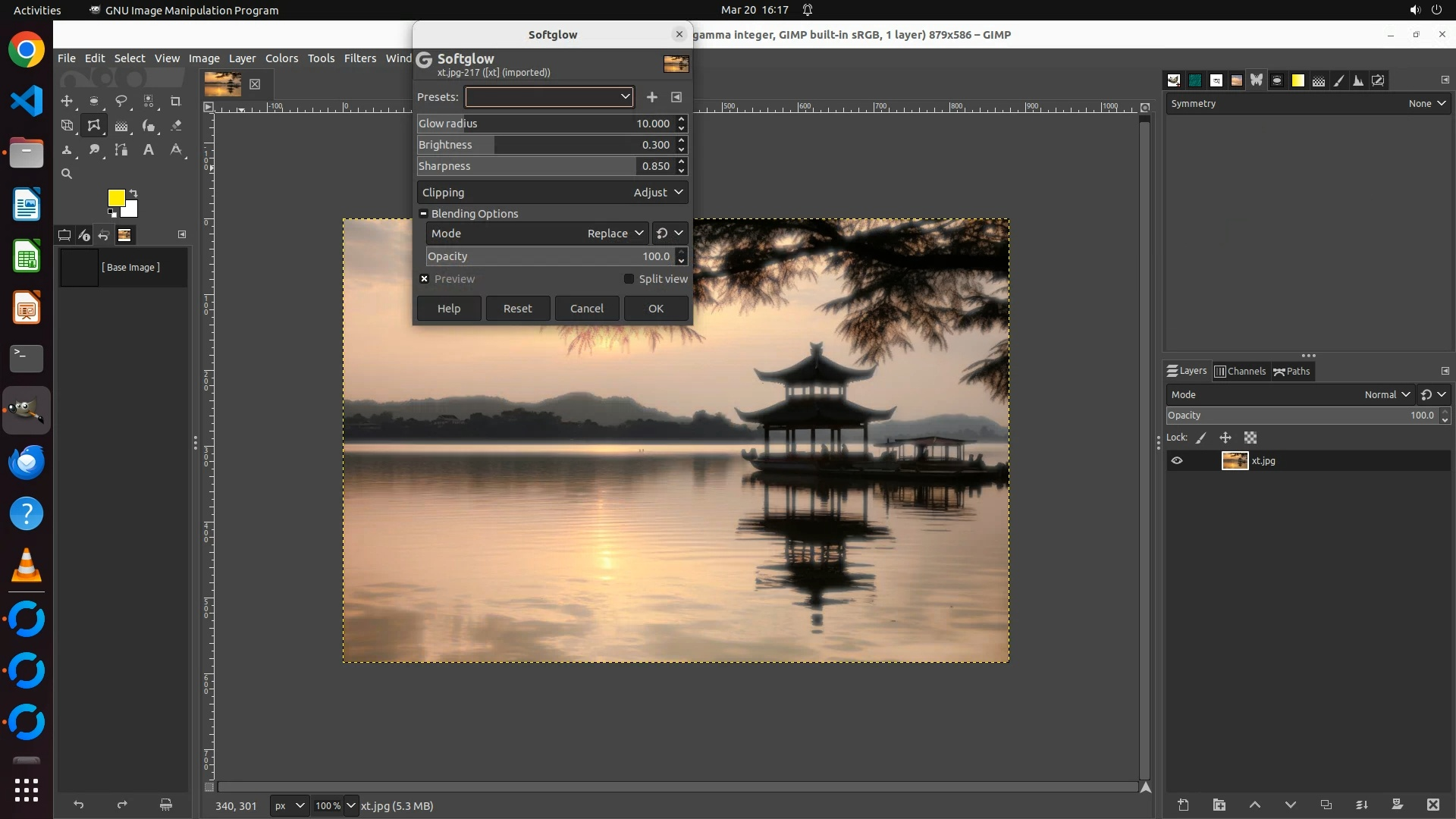
Task: Enable the Split view checkbox
Action: tap(629, 279)
